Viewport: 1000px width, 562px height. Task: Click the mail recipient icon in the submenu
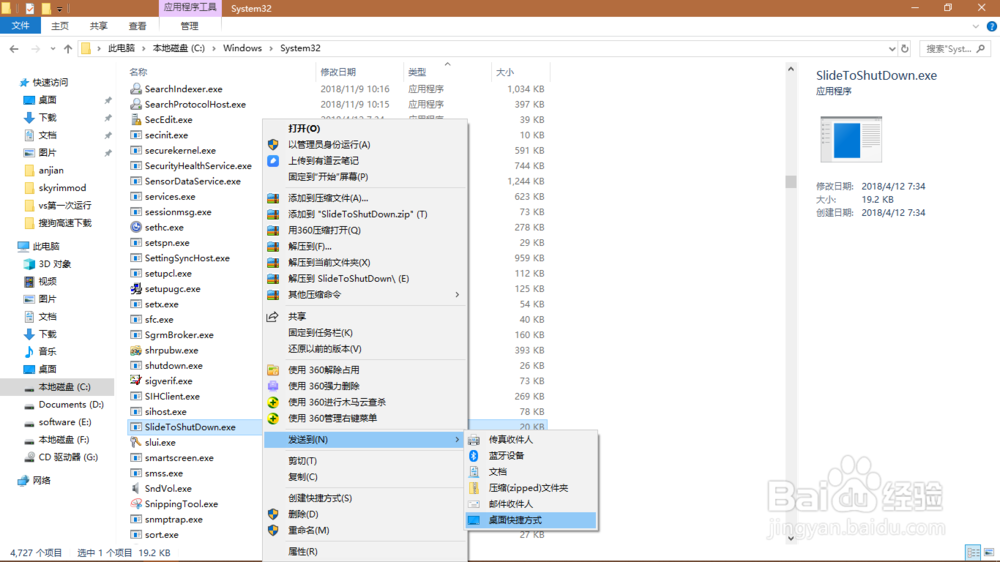coord(474,504)
